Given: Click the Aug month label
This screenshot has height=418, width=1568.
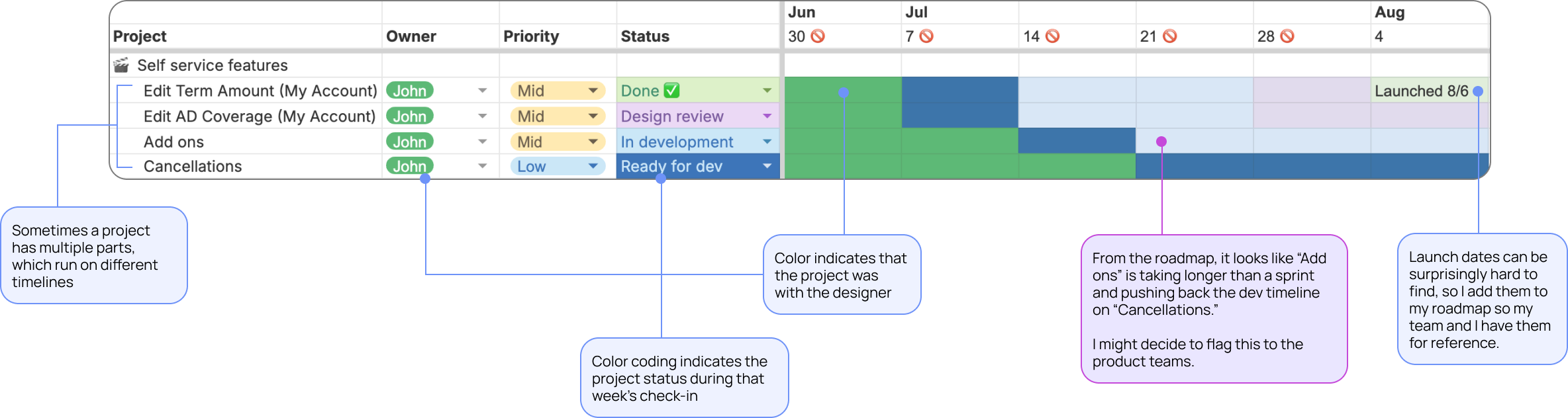Looking at the screenshot, I should click(x=1389, y=13).
